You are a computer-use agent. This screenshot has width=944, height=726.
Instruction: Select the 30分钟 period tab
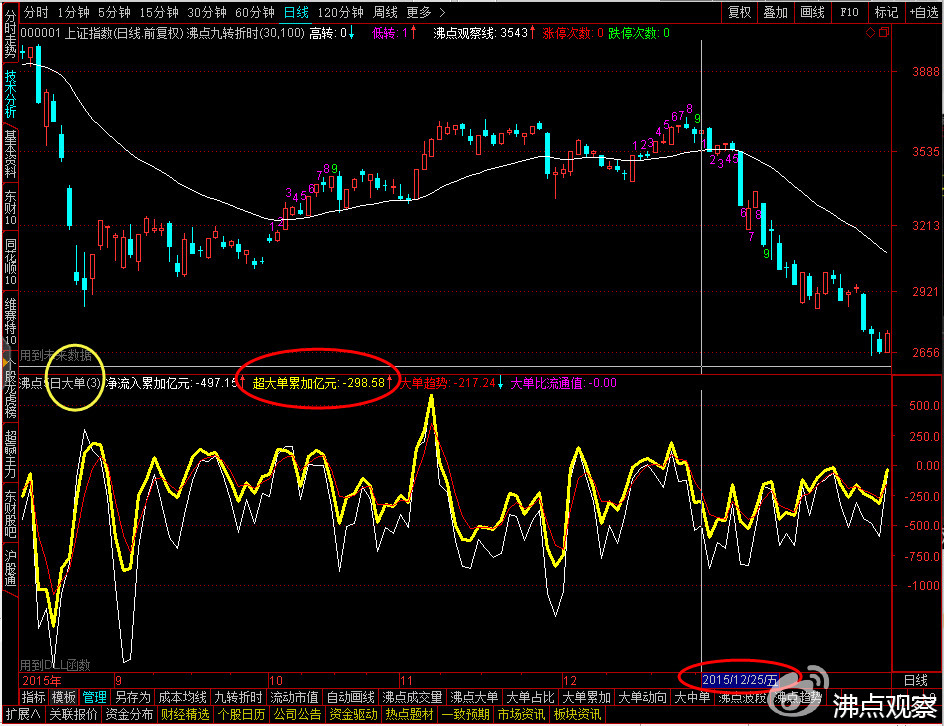point(206,12)
